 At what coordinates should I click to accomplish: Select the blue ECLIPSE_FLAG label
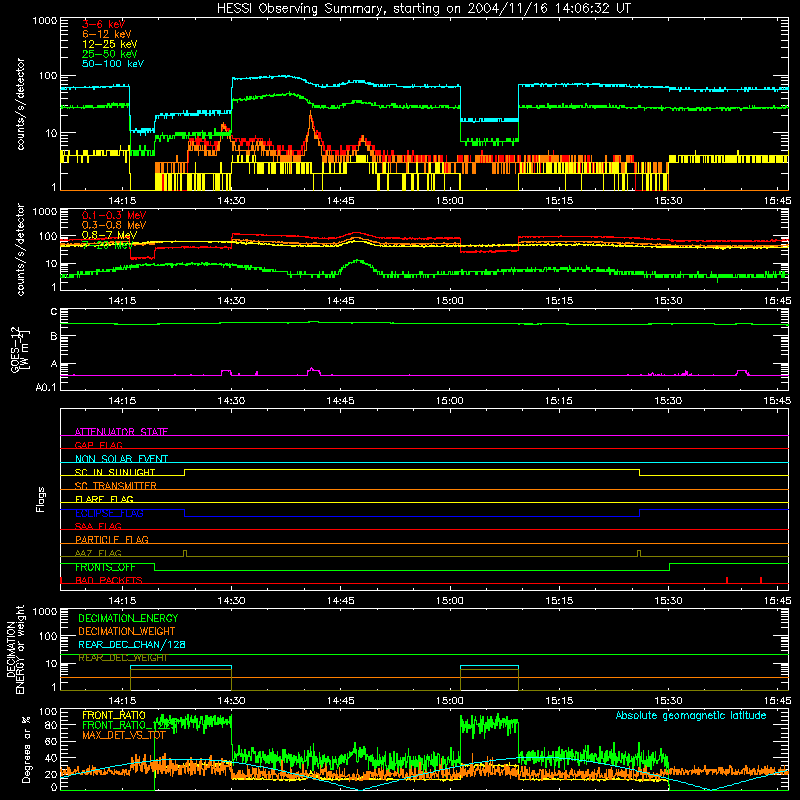(109, 513)
